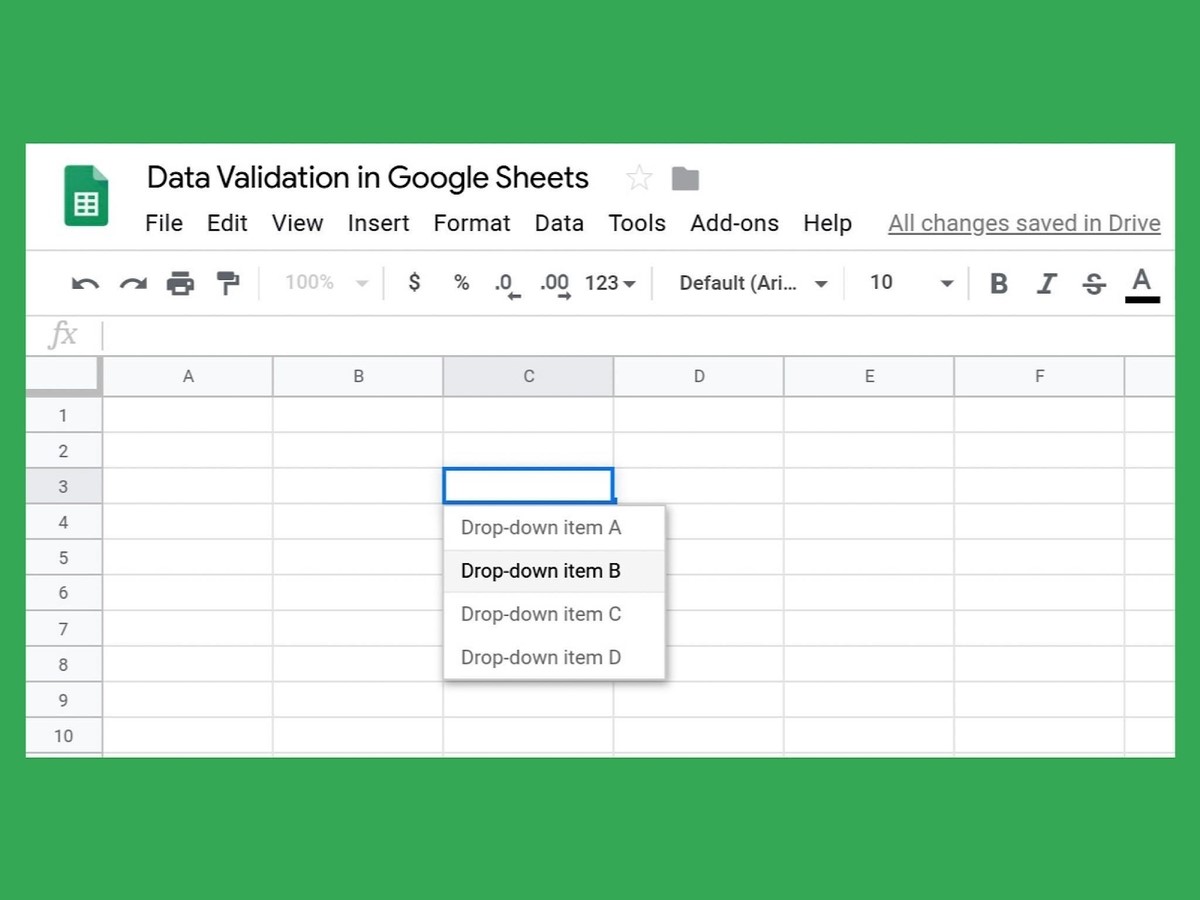The width and height of the screenshot is (1200, 900).
Task: Select column D header
Action: click(699, 377)
